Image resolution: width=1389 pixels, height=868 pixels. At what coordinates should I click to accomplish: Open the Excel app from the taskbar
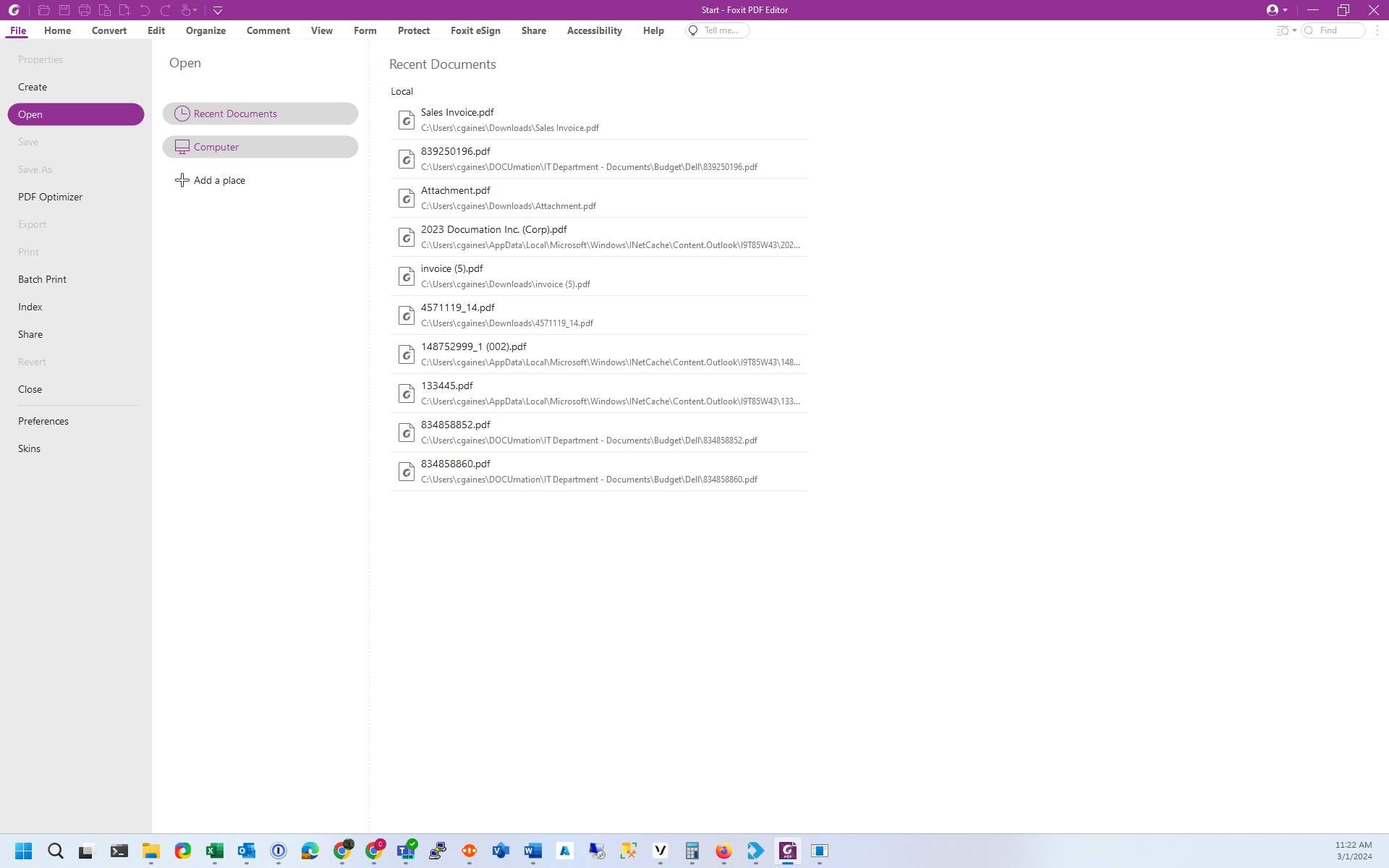[x=215, y=851]
